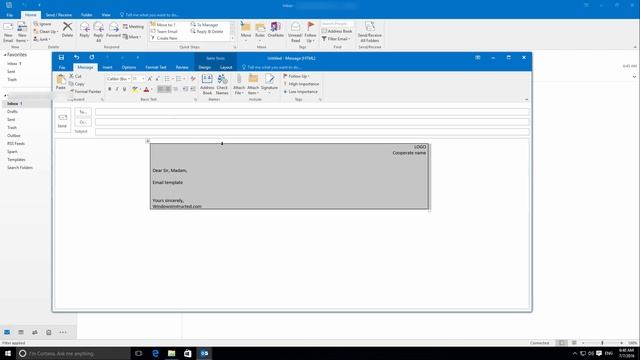Open the Insert tab in message window
The image size is (640, 360).
107,67
